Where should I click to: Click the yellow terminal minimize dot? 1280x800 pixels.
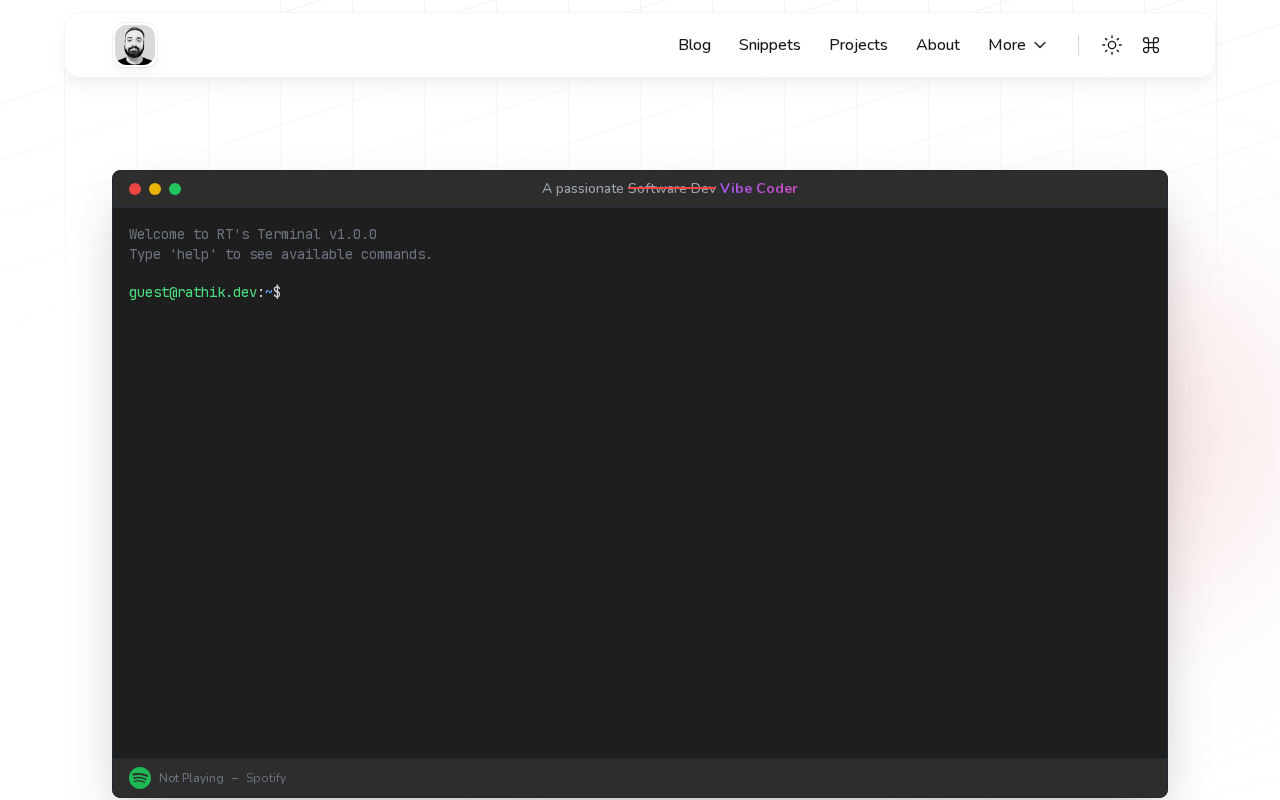tap(155, 189)
